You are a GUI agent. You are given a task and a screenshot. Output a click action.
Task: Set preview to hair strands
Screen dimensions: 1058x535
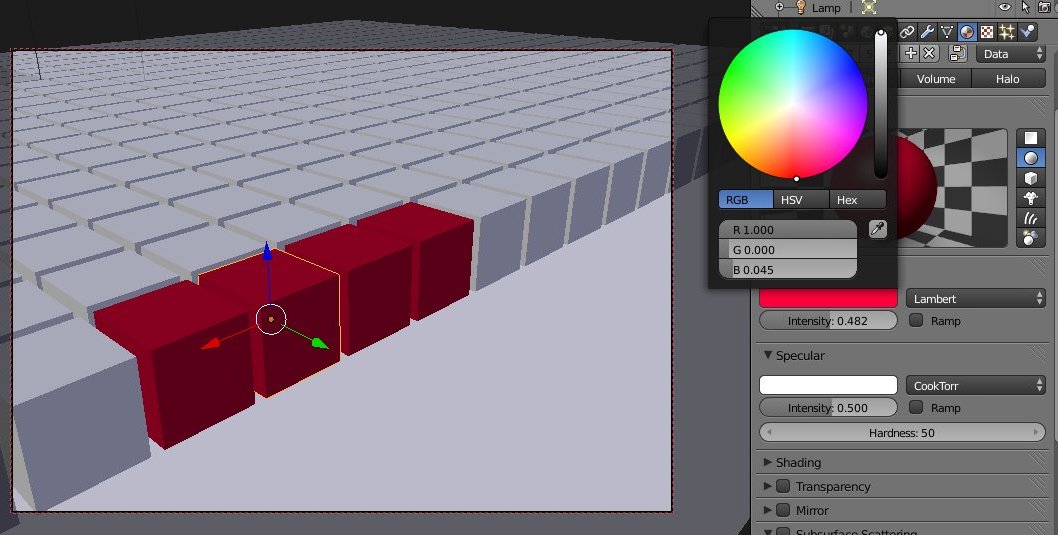point(1030,218)
